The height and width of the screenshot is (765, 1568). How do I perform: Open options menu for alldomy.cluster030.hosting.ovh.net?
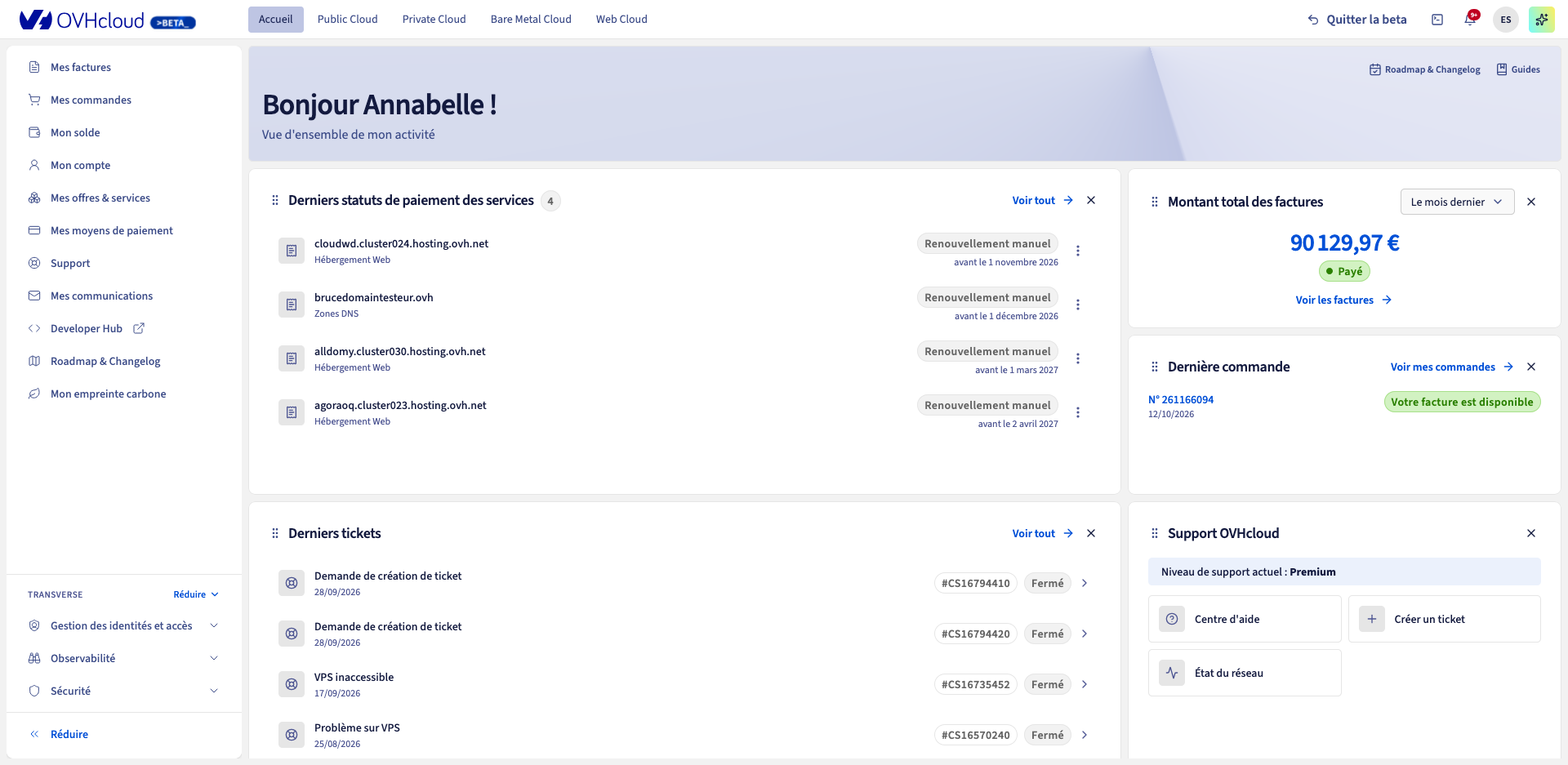click(1078, 358)
